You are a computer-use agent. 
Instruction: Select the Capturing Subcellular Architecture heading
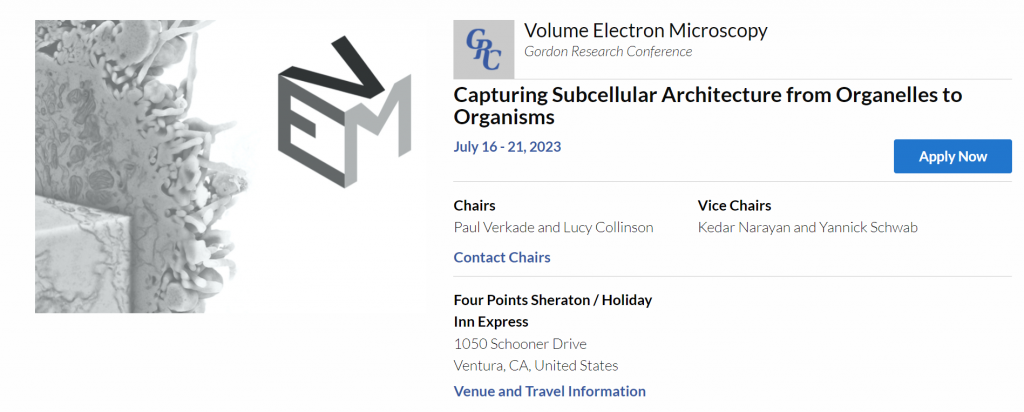(x=707, y=106)
